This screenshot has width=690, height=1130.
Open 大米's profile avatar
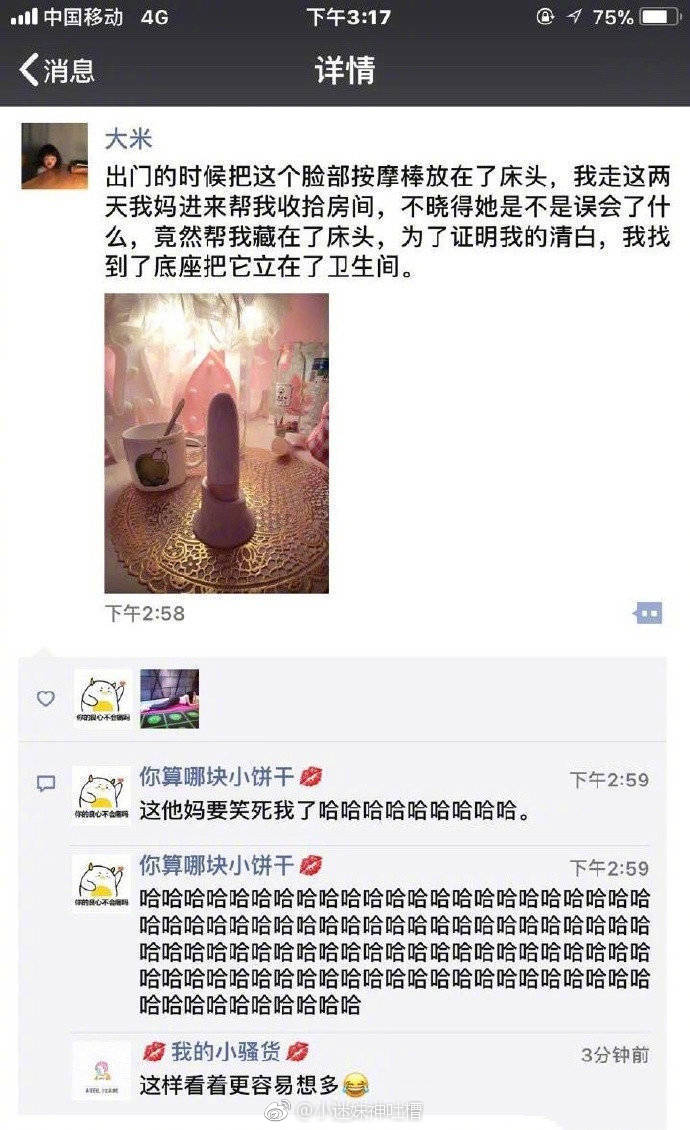pyautogui.click(x=55, y=156)
